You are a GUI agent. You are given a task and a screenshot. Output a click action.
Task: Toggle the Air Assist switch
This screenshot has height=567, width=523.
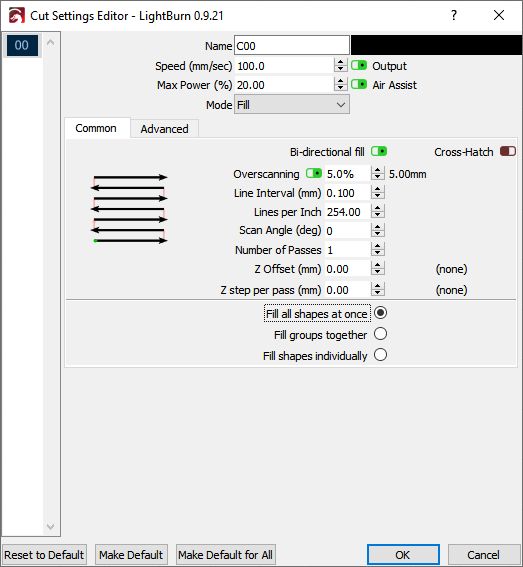pos(359,84)
